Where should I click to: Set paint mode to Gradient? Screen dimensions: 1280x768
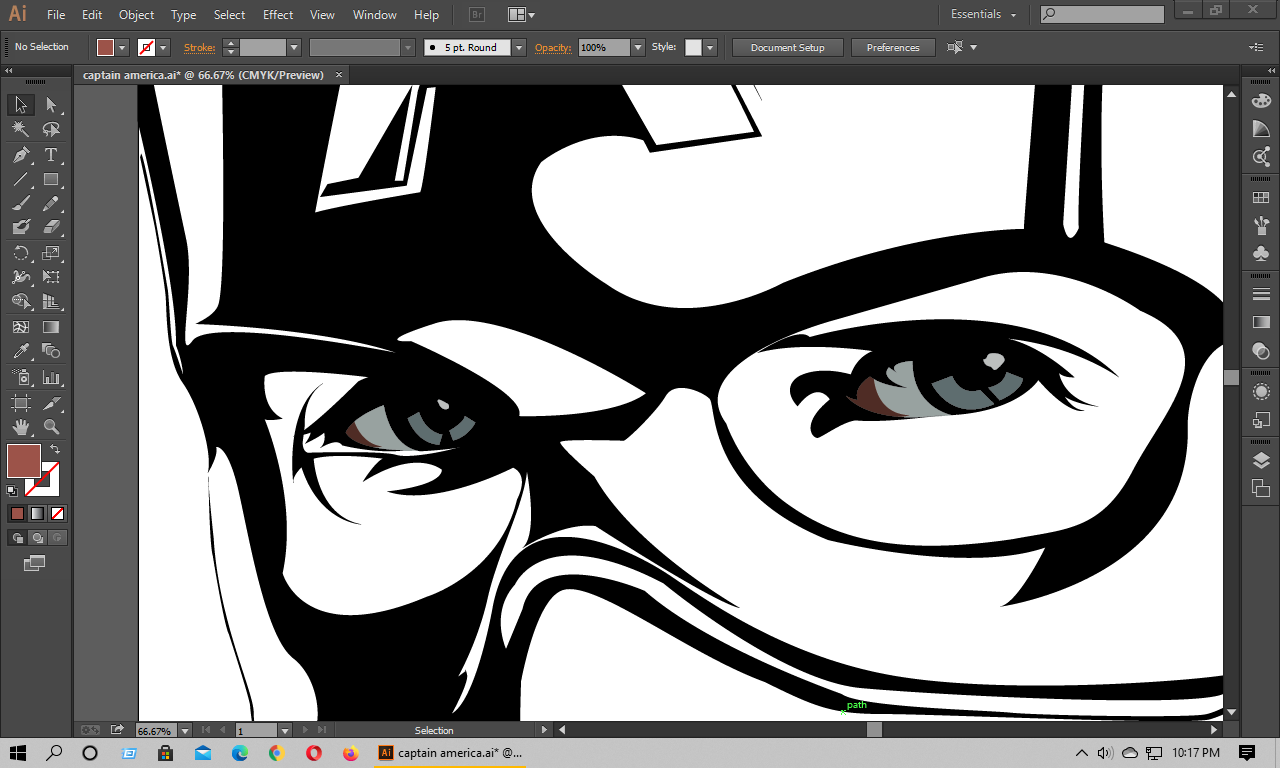coord(37,513)
